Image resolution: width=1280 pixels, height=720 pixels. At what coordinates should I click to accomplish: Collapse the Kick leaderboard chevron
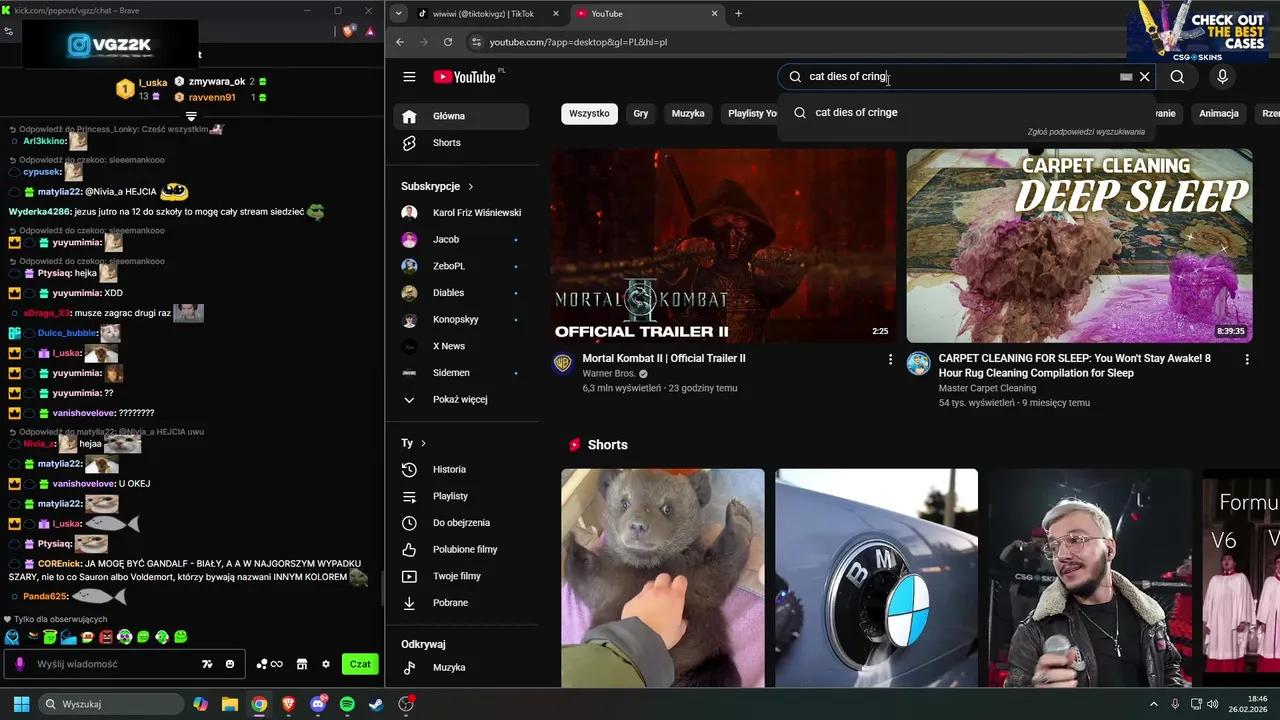[191, 117]
